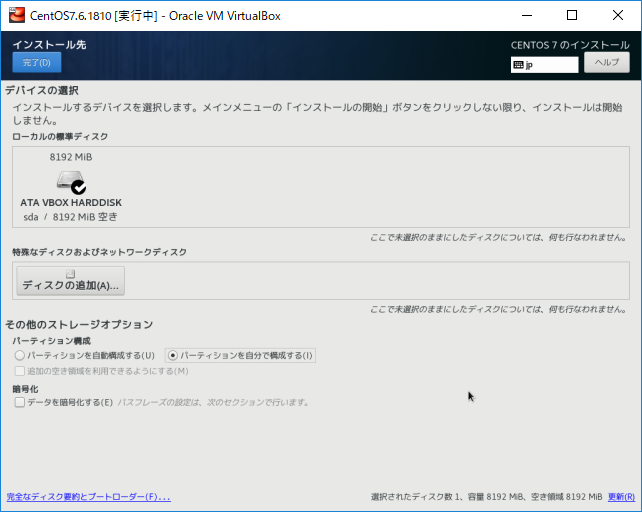Click the 特殊なディスクおよびネットワークディスク label
The height and width of the screenshot is (512, 642).
[x=99, y=252]
